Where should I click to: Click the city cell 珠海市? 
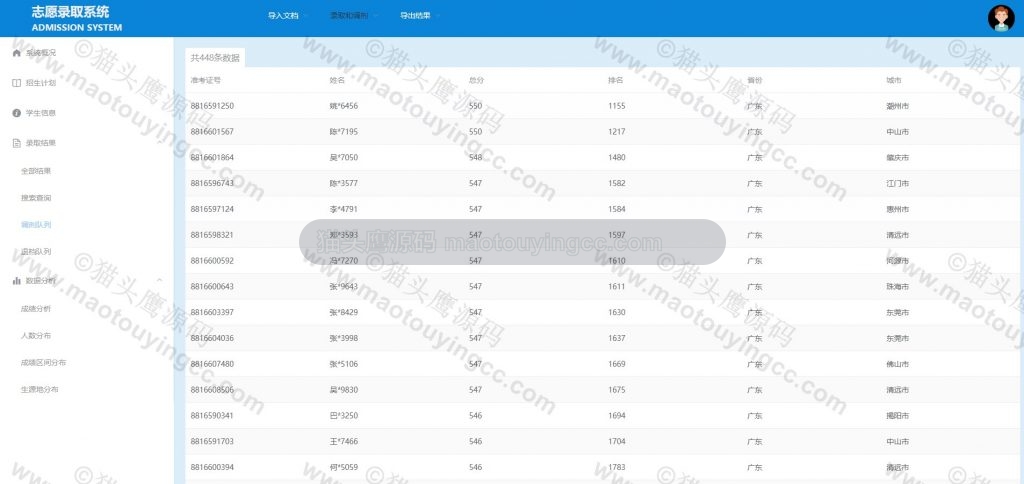(x=897, y=287)
